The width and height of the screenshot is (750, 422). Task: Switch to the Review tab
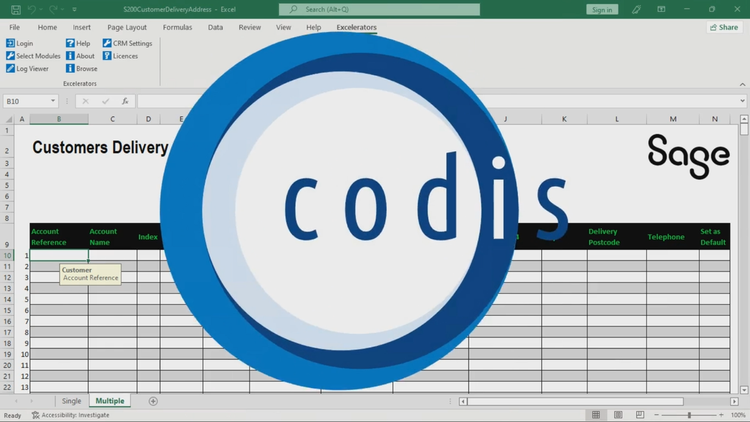tap(250, 27)
